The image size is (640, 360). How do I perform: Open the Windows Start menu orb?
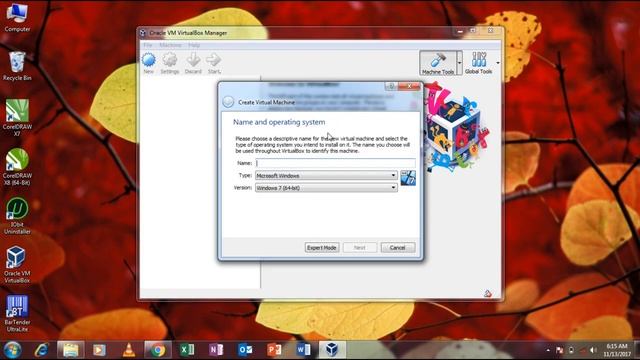(x=12, y=350)
